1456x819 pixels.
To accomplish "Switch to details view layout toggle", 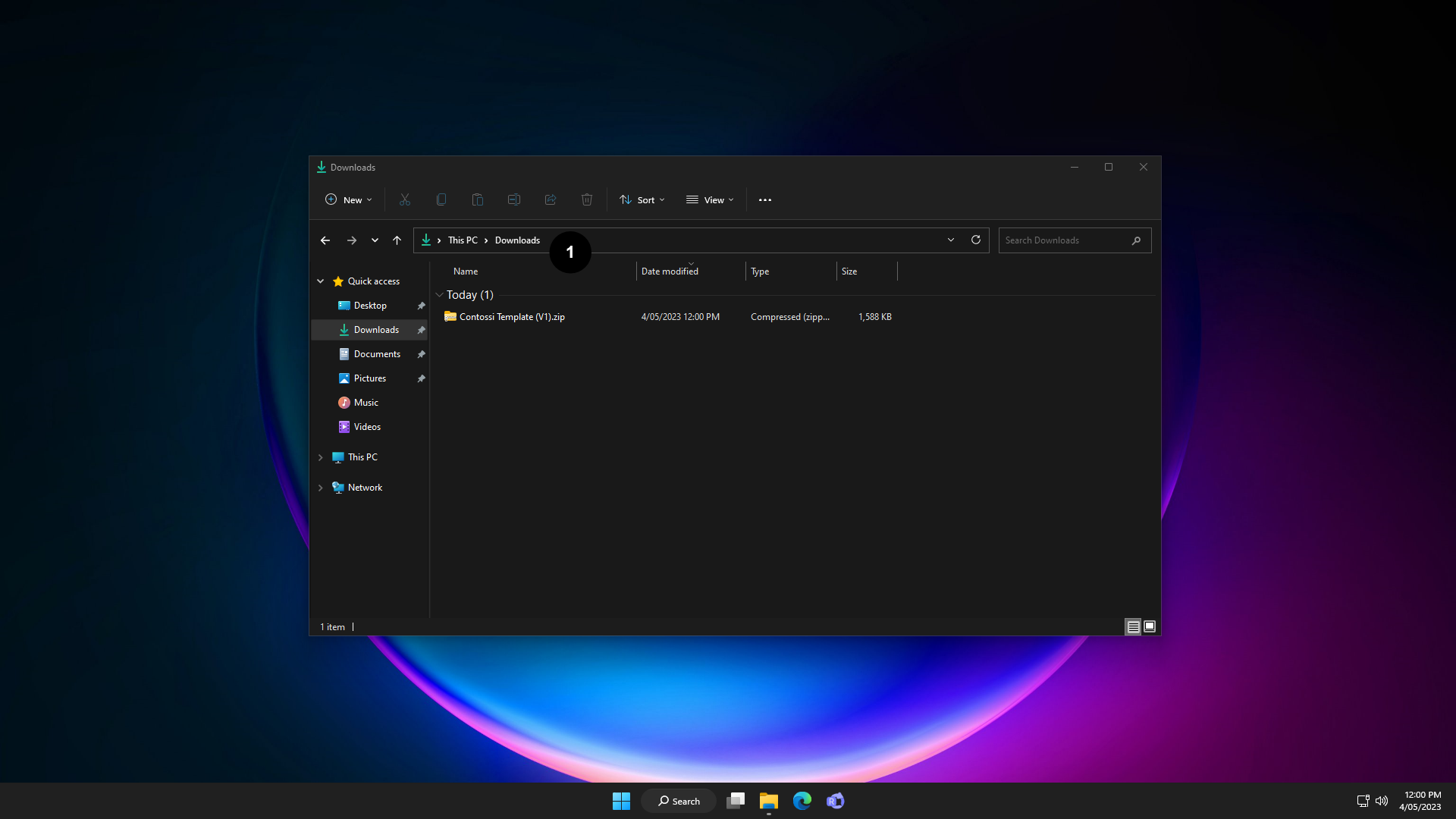I will click(x=1133, y=626).
